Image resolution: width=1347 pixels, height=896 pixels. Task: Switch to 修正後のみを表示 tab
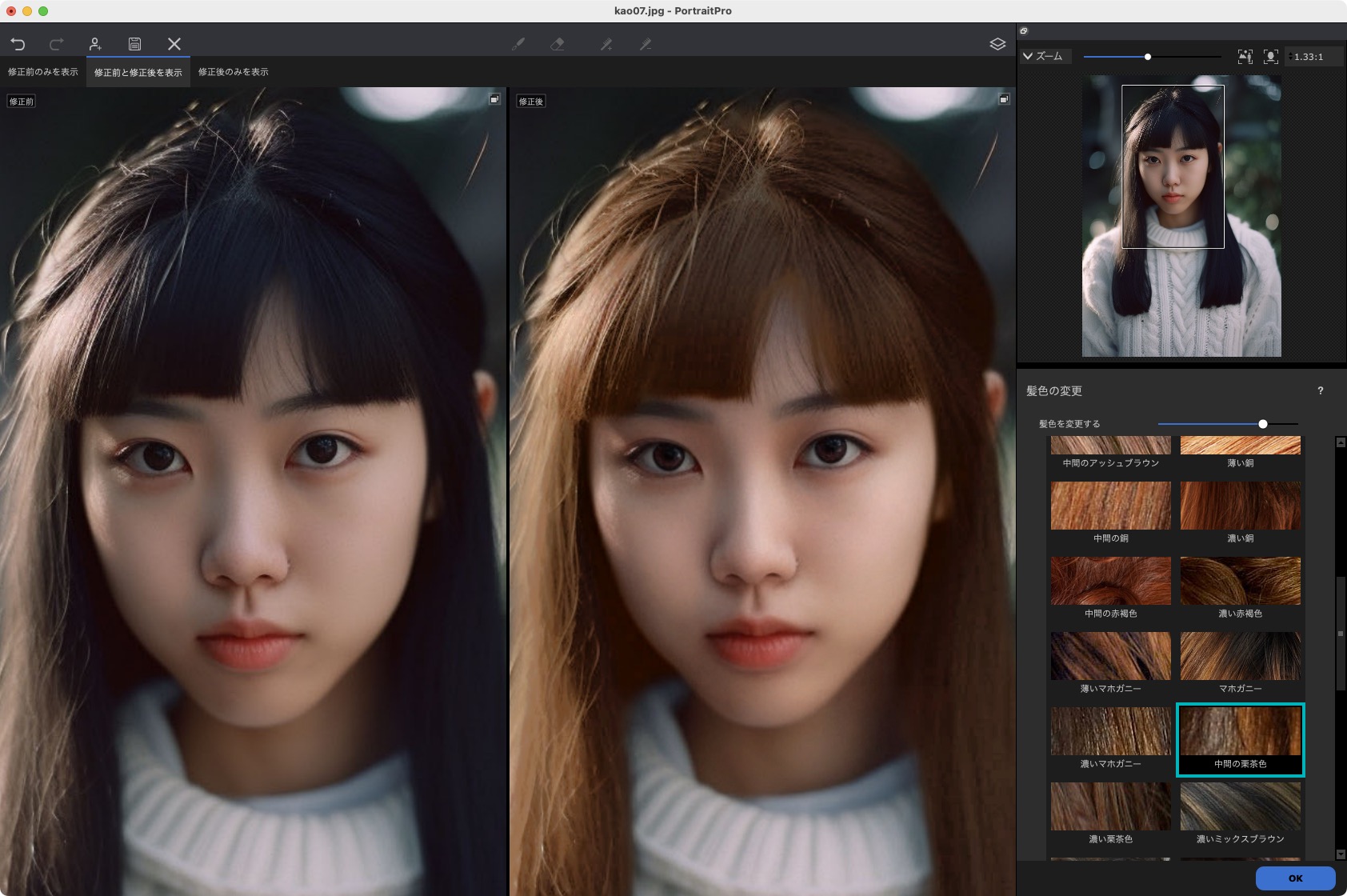233,72
